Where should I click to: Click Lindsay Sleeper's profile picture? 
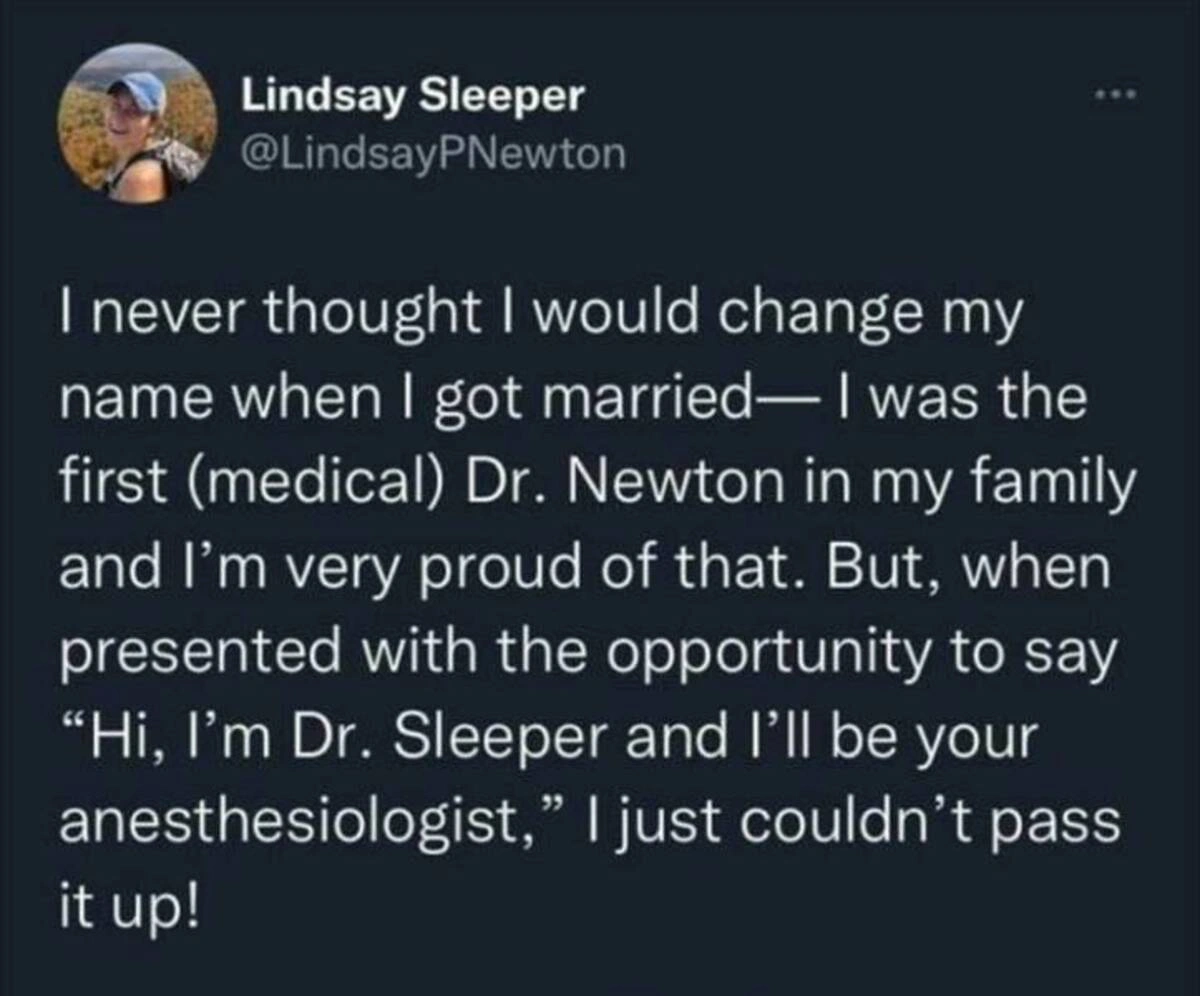point(137,123)
